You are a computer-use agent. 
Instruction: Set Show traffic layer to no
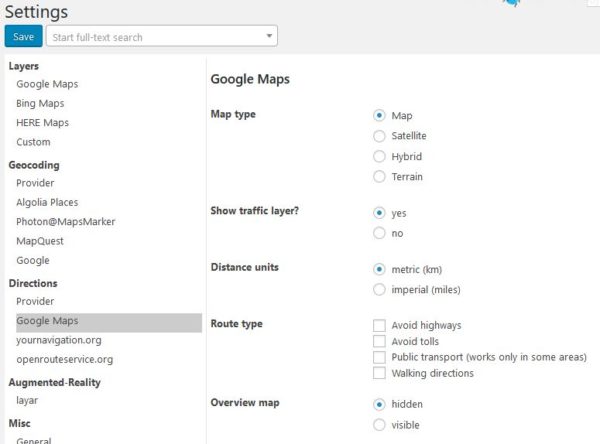(x=379, y=233)
